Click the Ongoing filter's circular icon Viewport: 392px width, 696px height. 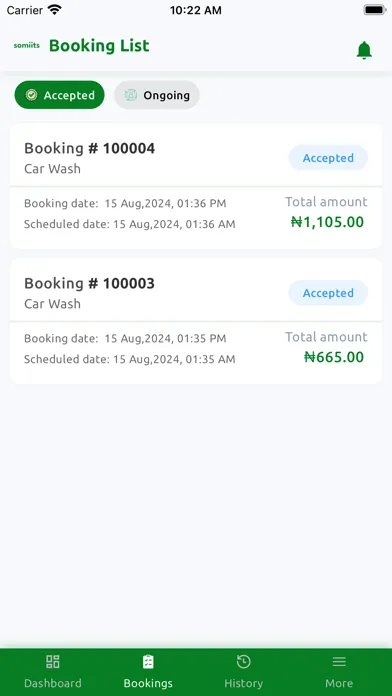pyautogui.click(x=131, y=95)
